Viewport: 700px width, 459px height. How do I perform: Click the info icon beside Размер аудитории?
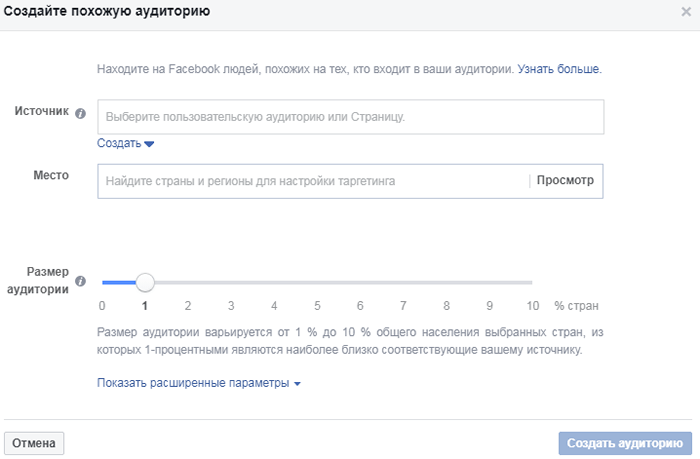pos(80,281)
